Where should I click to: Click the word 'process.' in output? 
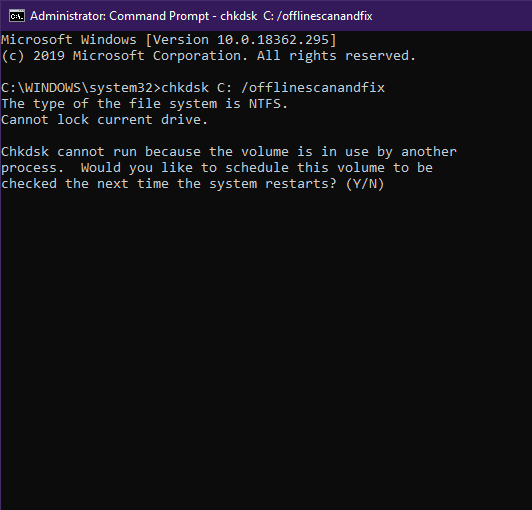point(33,168)
